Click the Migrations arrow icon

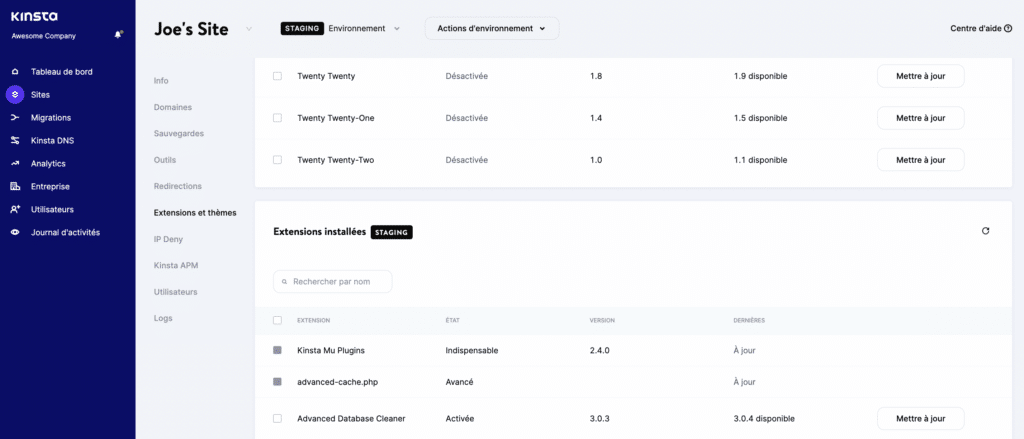[x=15, y=118]
